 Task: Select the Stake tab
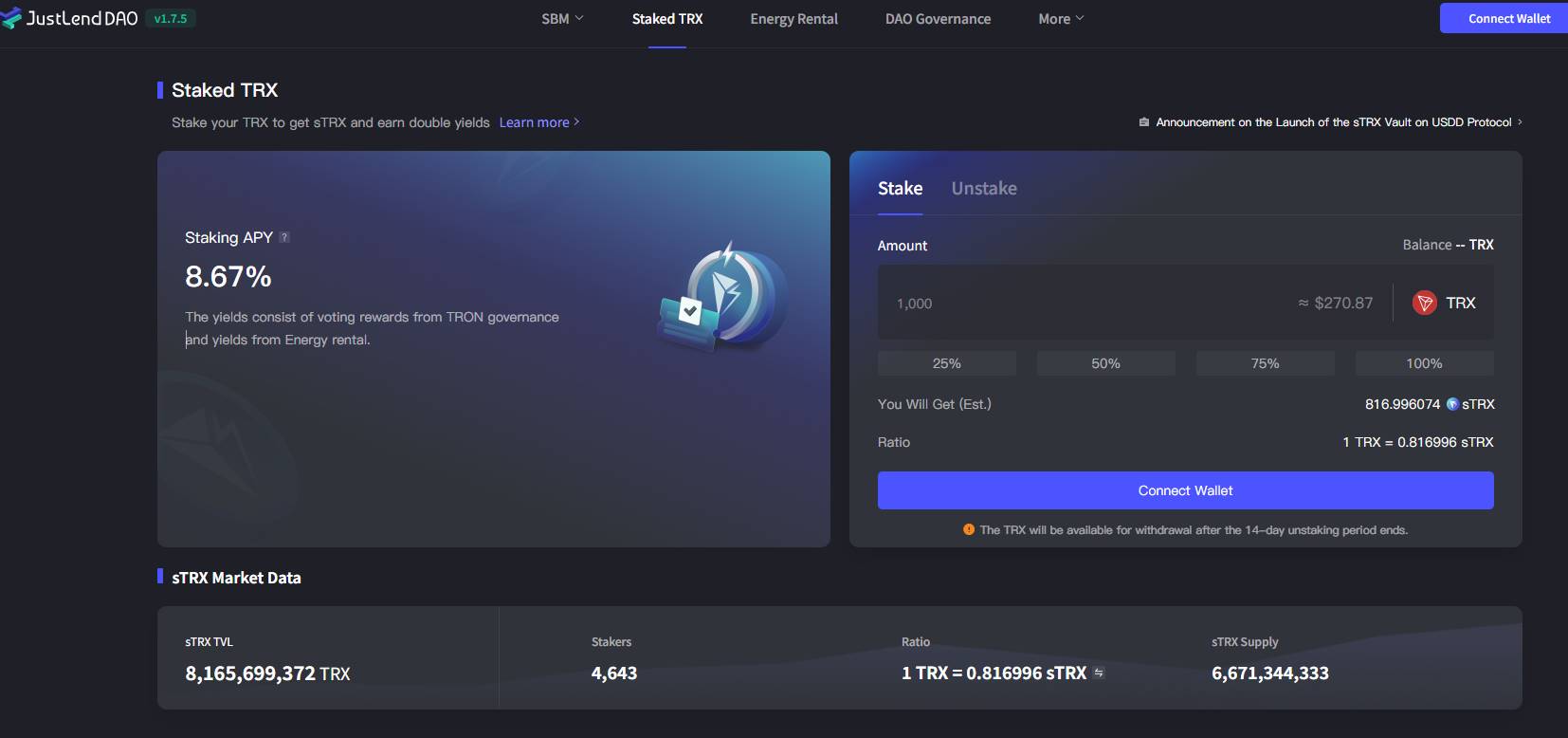900,188
